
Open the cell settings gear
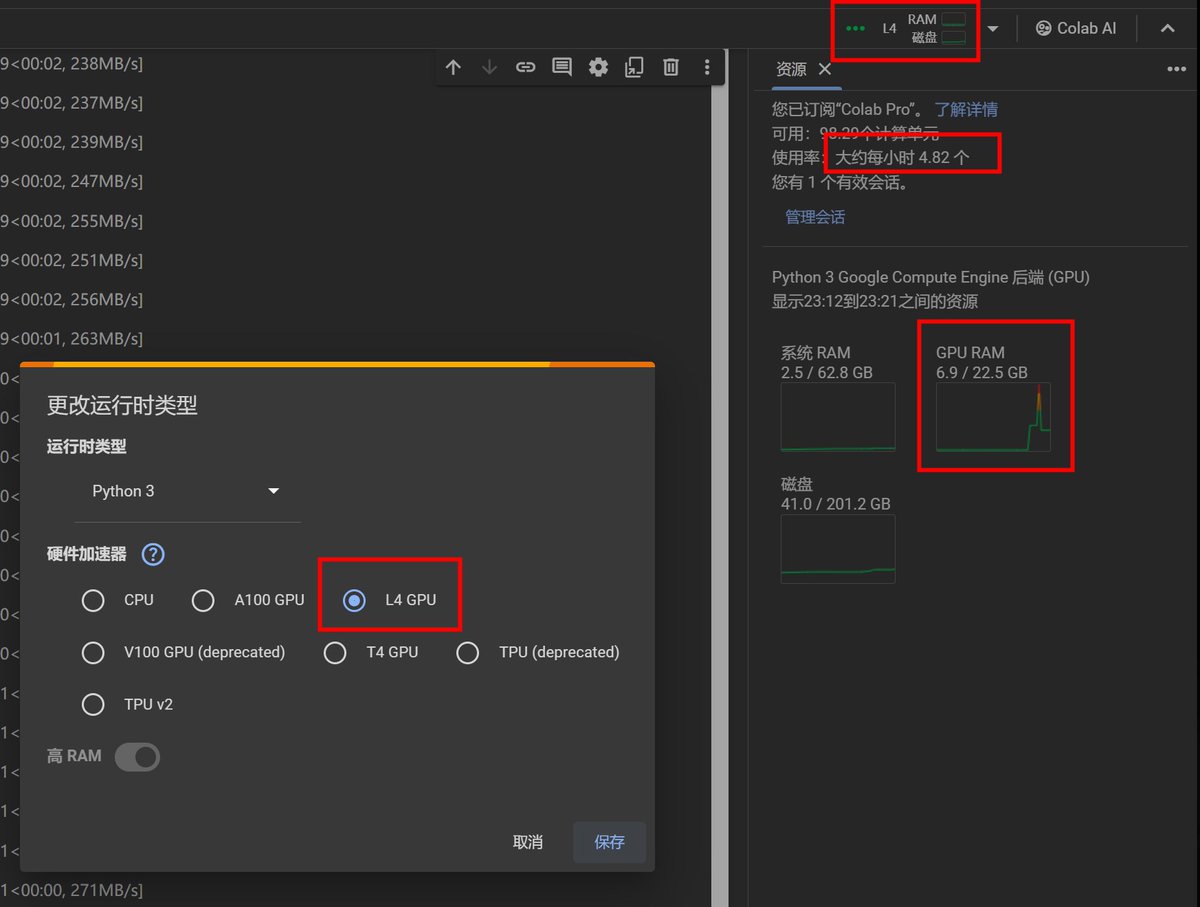[598, 67]
